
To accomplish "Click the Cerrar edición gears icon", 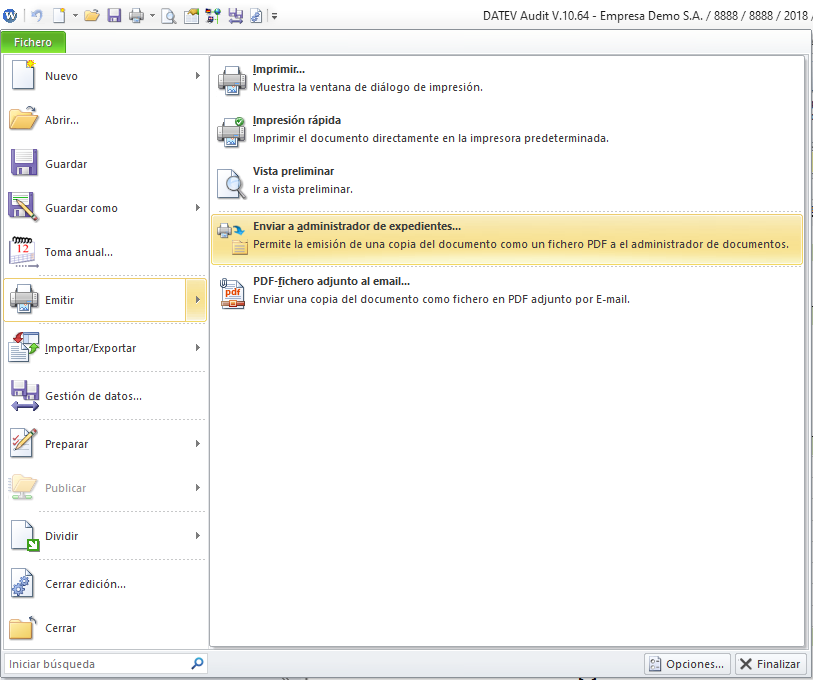I will [23, 584].
